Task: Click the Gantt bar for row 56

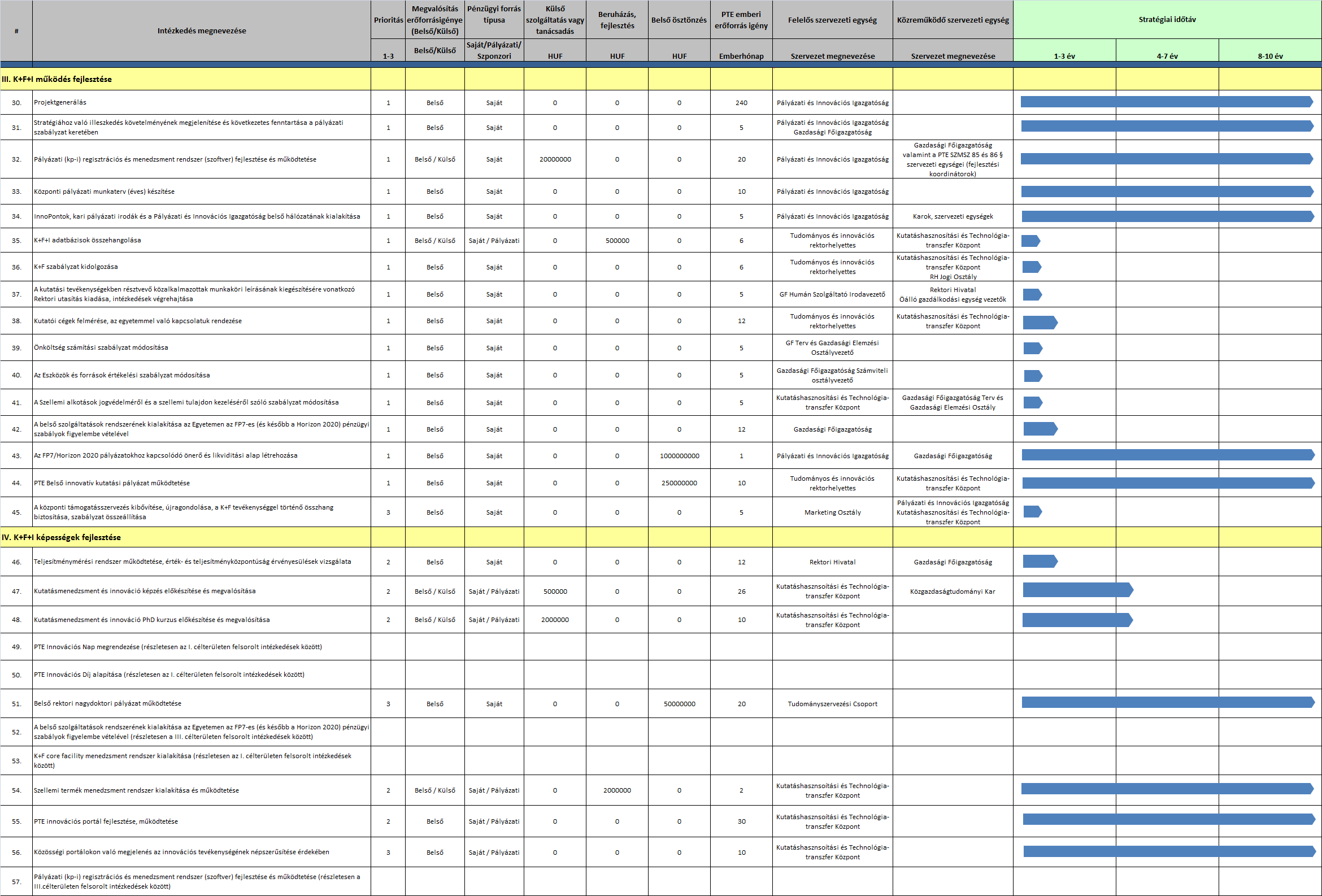Action: pos(1169,851)
